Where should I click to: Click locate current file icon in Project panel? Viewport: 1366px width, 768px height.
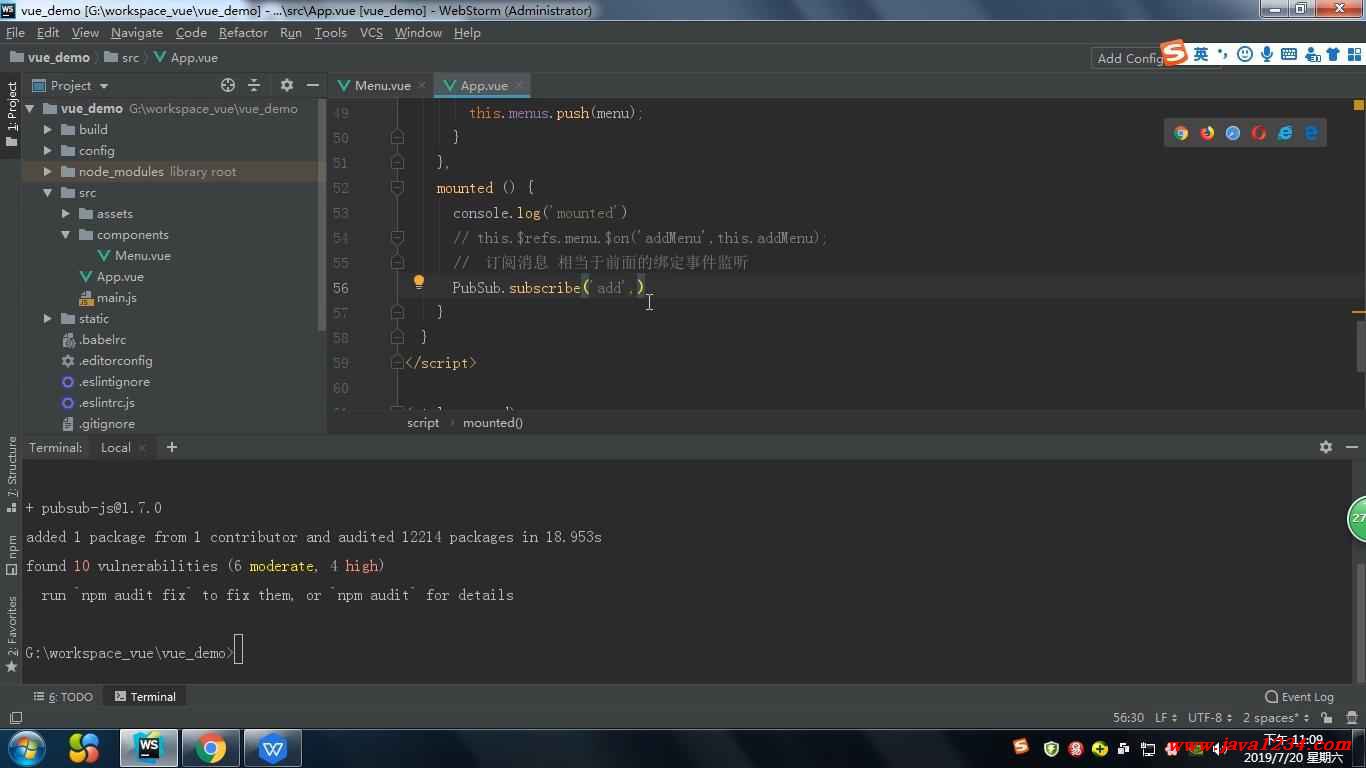coord(228,85)
